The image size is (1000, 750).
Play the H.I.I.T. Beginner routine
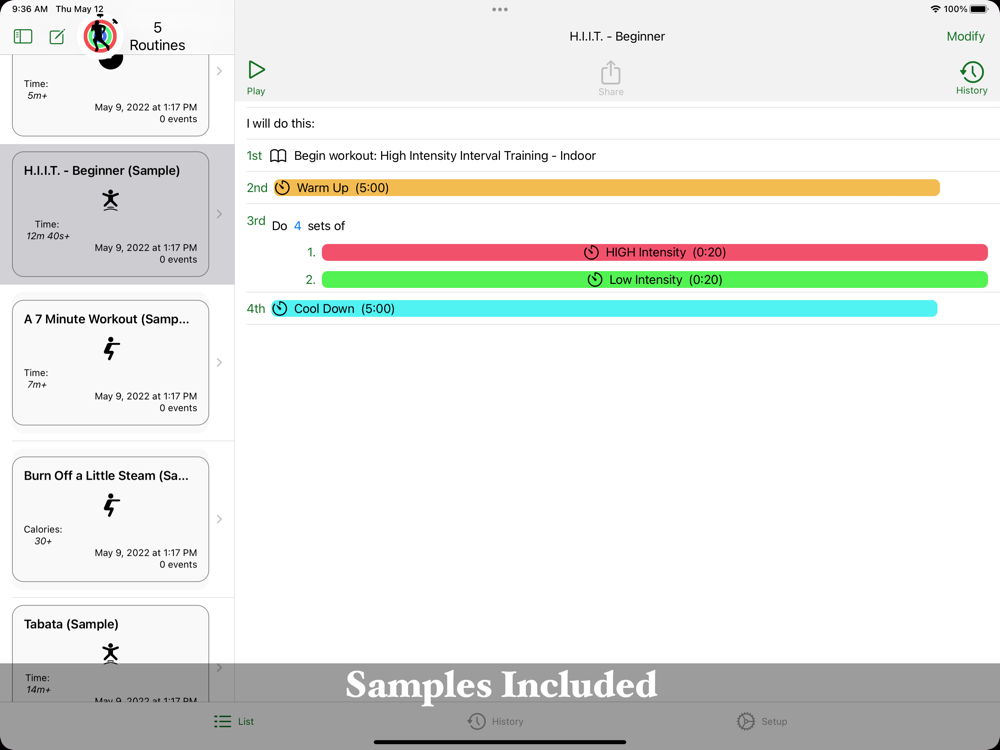(x=256, y=77)
